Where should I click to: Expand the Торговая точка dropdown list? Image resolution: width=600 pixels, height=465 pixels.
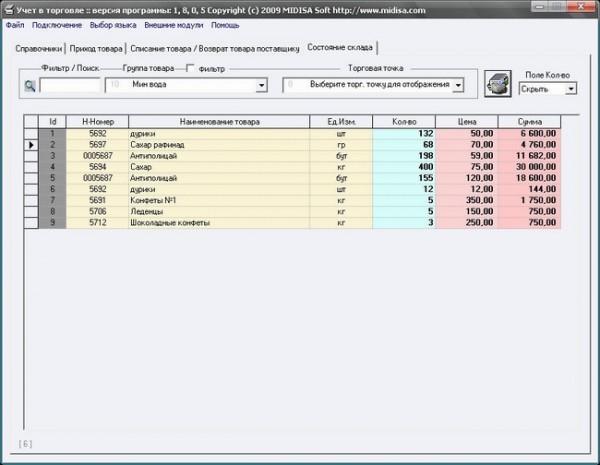(458, 86)
